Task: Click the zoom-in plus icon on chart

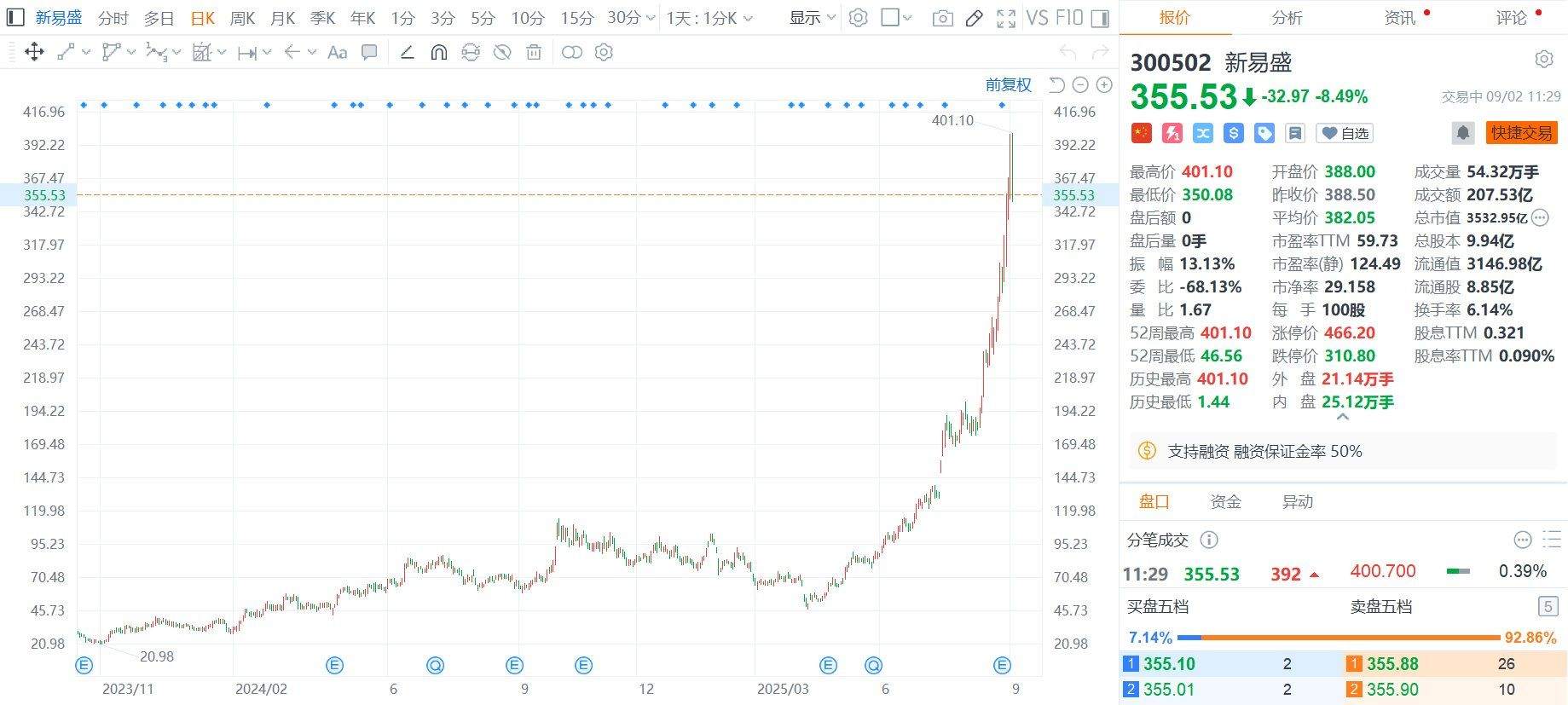Action: tap(1104, 84)
